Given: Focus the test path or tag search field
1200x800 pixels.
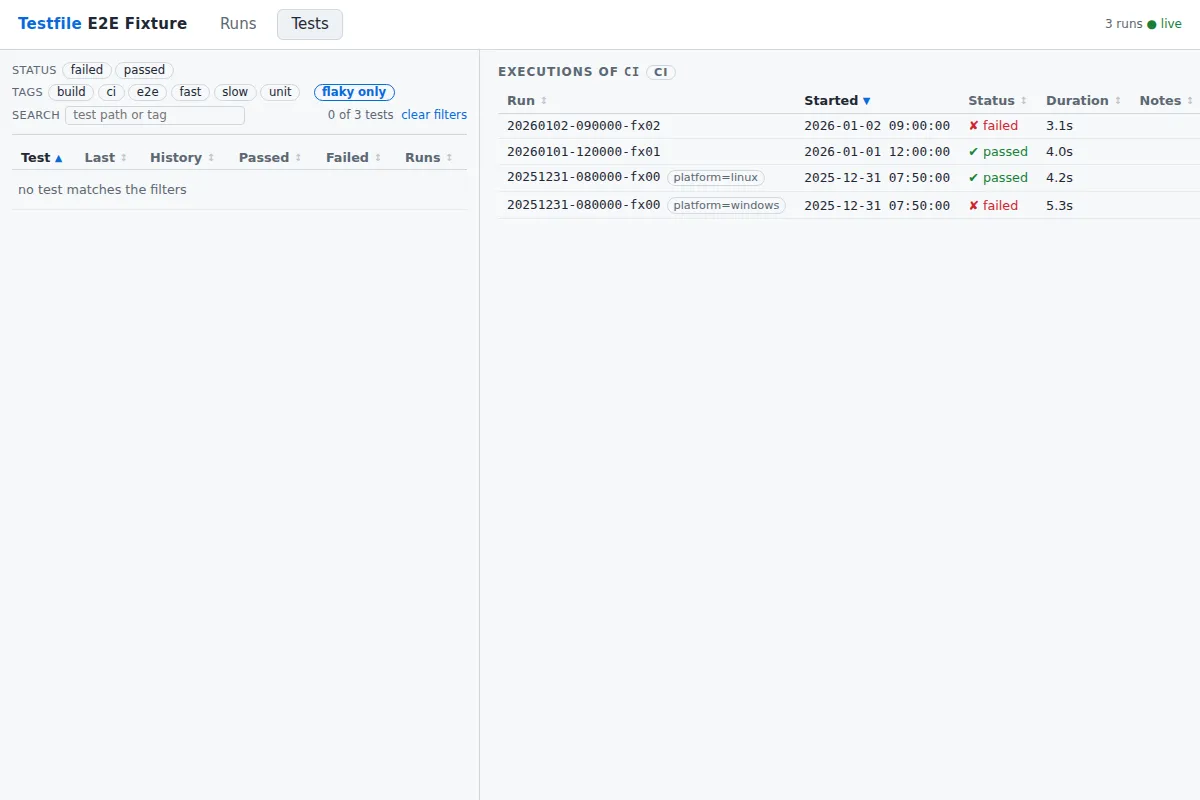Looking at the screenshot, I should 155,115.
